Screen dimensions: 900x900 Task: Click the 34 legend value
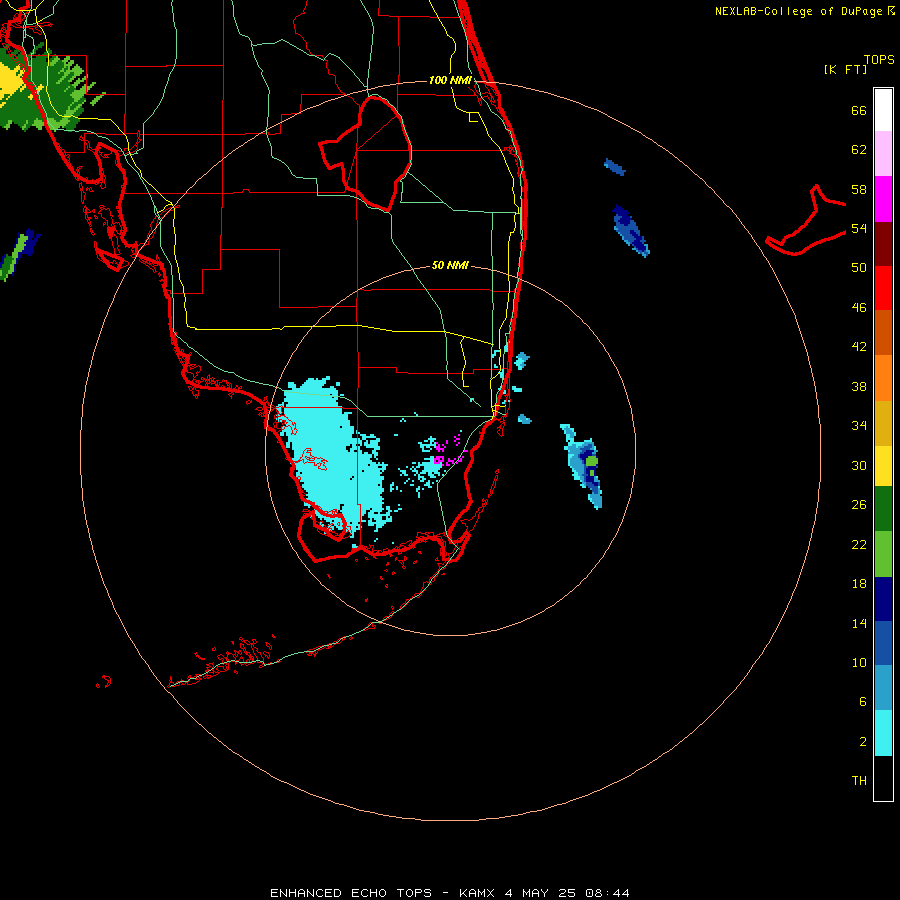pos(859,426)
